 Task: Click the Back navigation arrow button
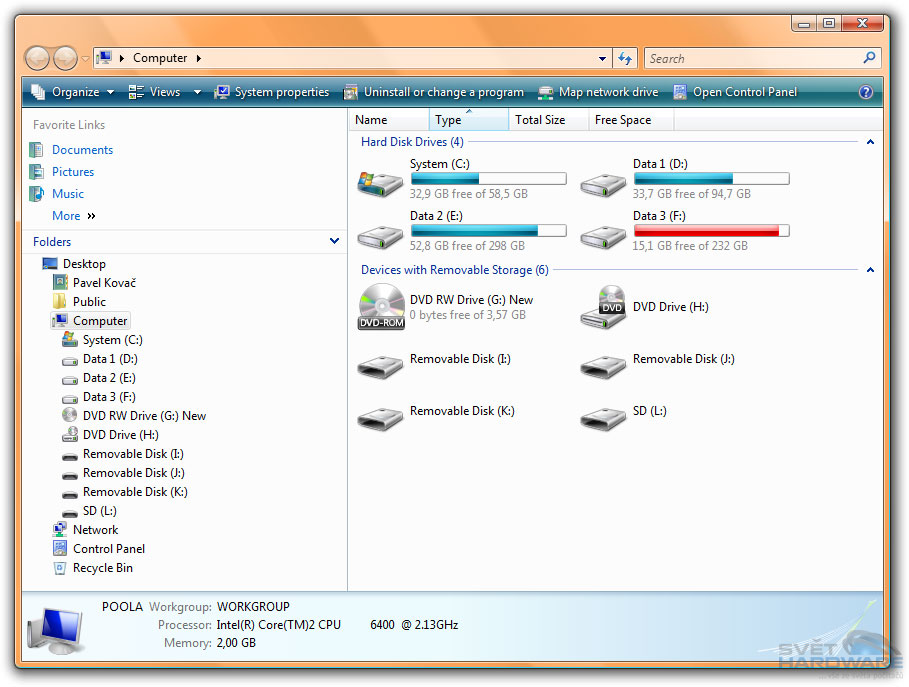pos(37,58)
